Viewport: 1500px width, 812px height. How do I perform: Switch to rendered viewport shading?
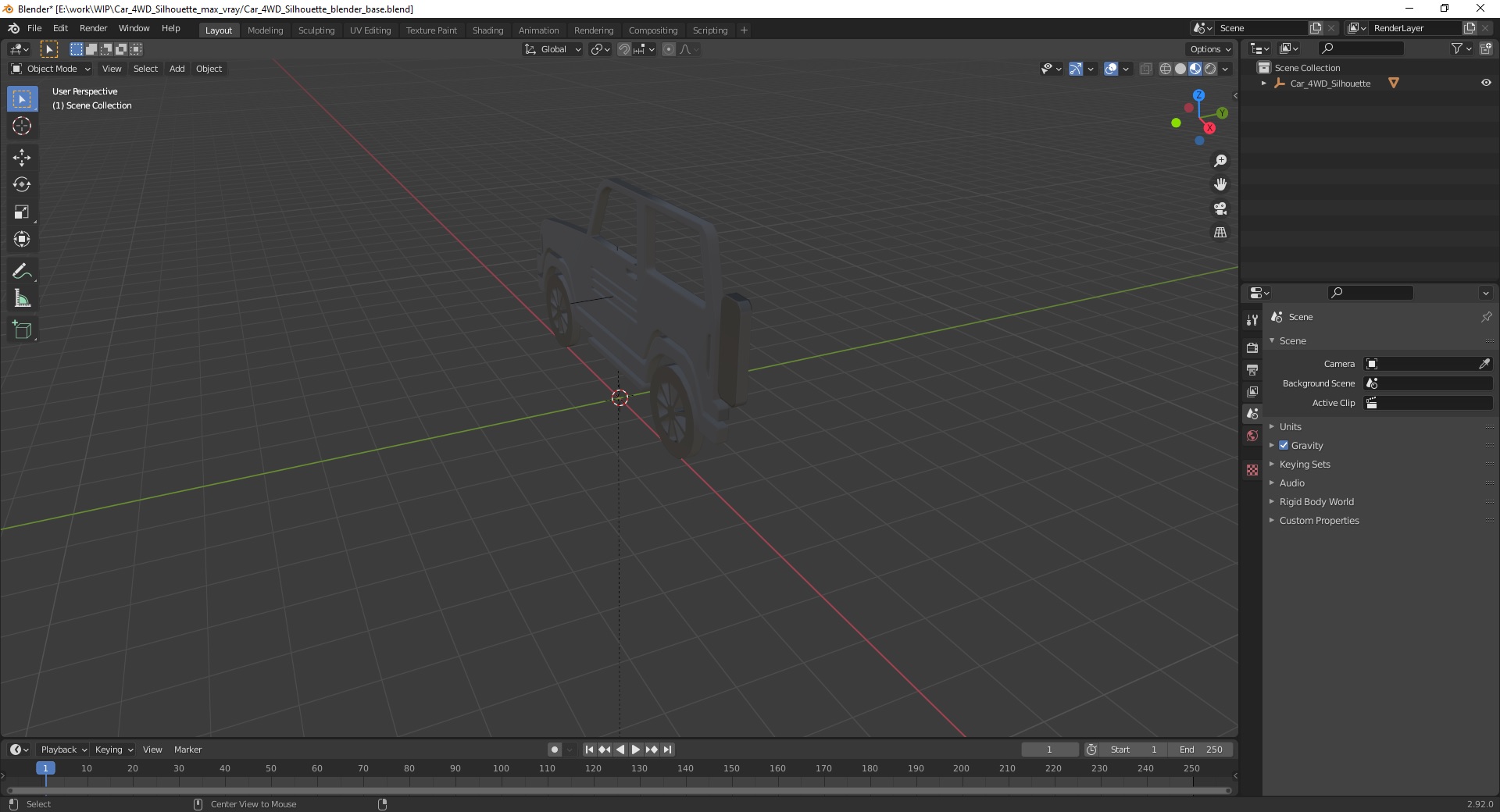click(1210, 69)
